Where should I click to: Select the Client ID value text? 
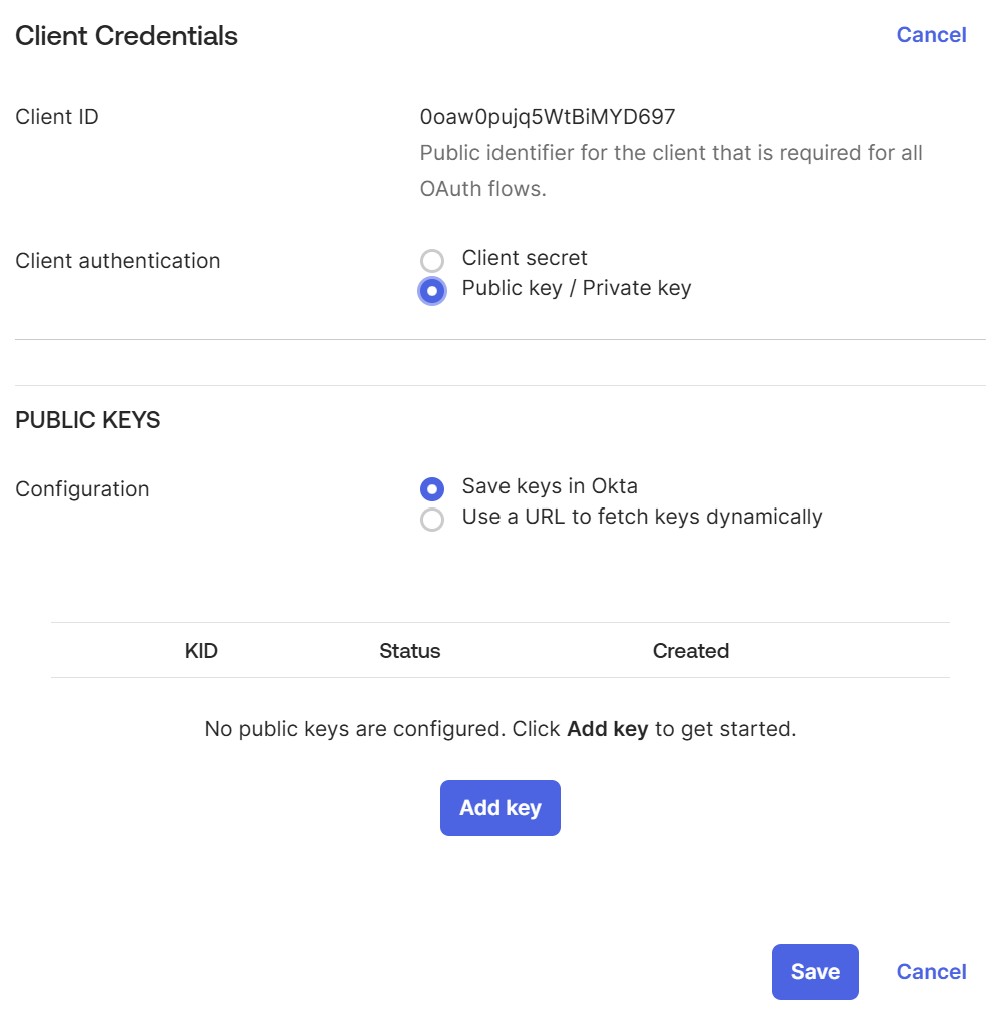548,116
